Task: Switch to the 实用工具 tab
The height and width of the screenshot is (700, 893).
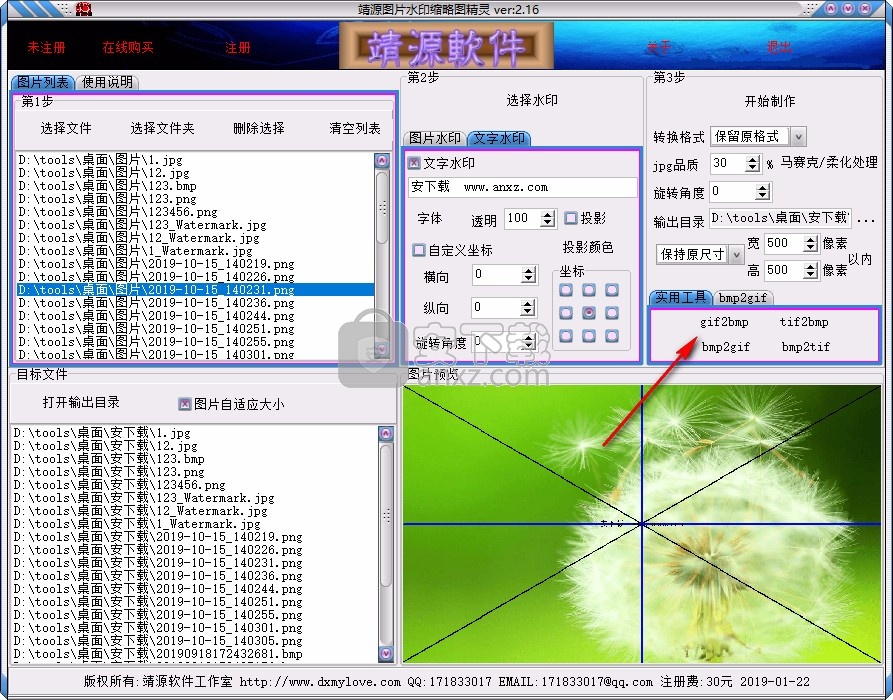Action: [x=680, y=297]
